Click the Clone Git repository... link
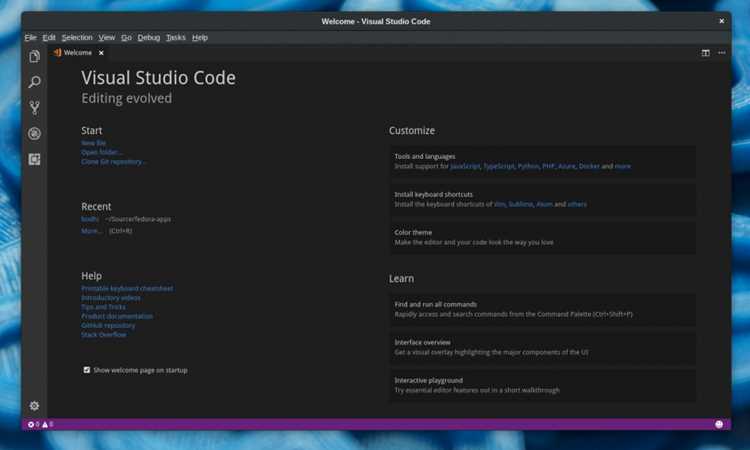This screenshot has height=450, width=750. (113, 162)
